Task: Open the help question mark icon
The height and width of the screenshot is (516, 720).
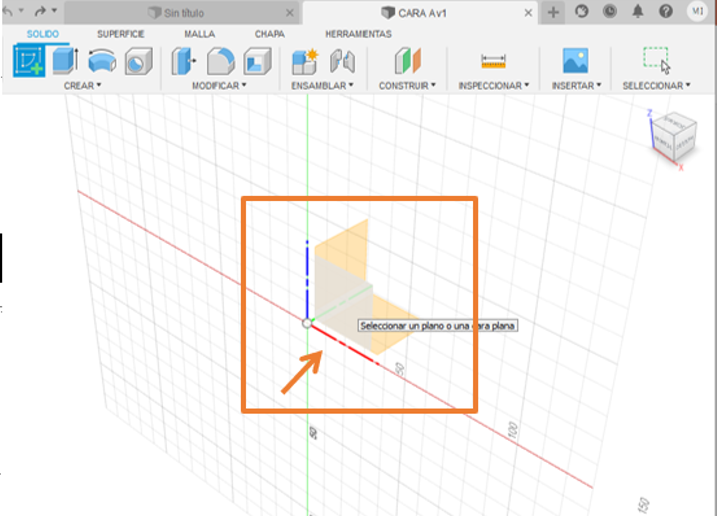Action: pos(666,11)
